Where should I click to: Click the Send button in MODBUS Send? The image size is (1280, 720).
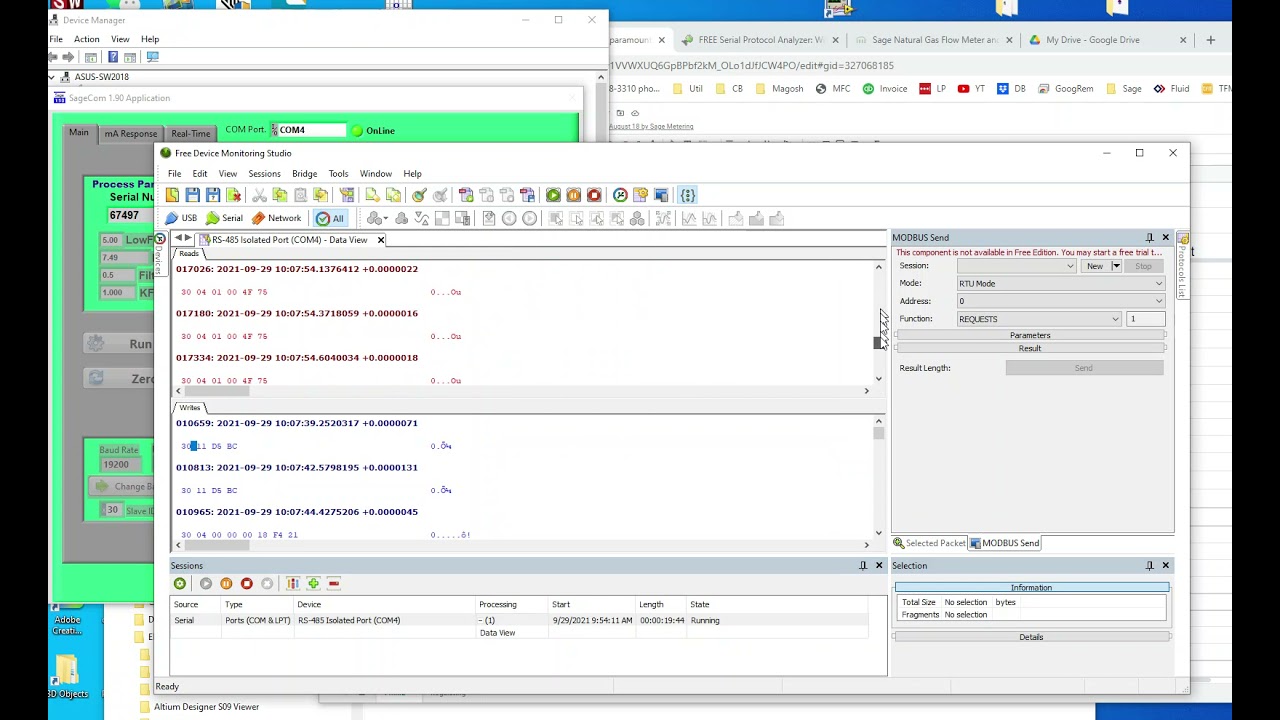coord(1084,368)
